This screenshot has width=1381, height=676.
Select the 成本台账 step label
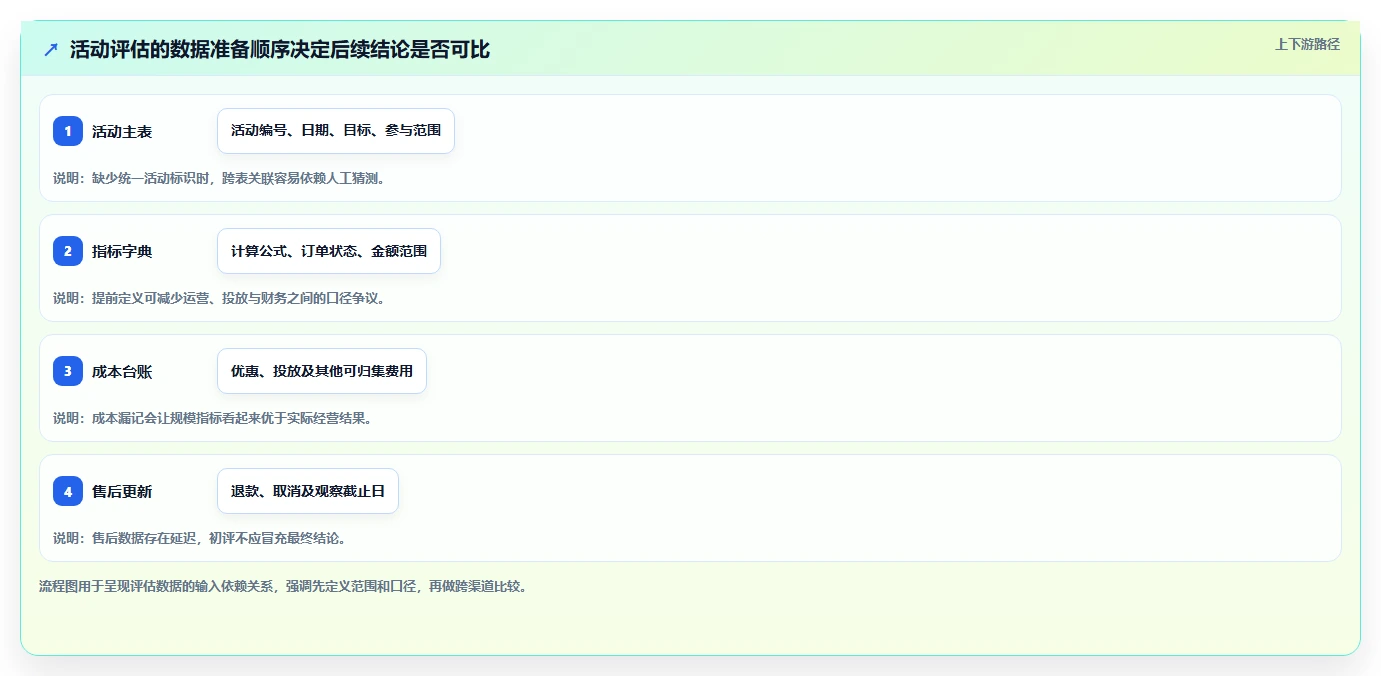pyautogui.click(x=122, y=371)
